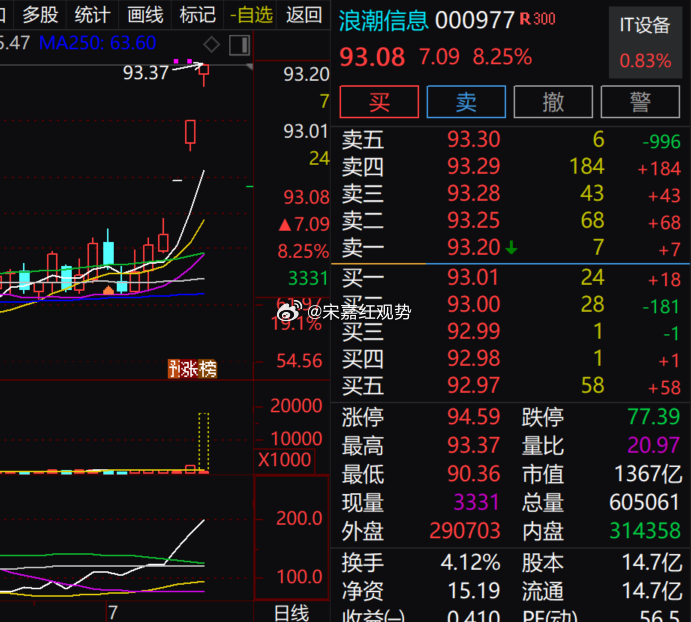Click the X1000 volume scale box
The height and width of the screenshot is (622, 691).
285,460
